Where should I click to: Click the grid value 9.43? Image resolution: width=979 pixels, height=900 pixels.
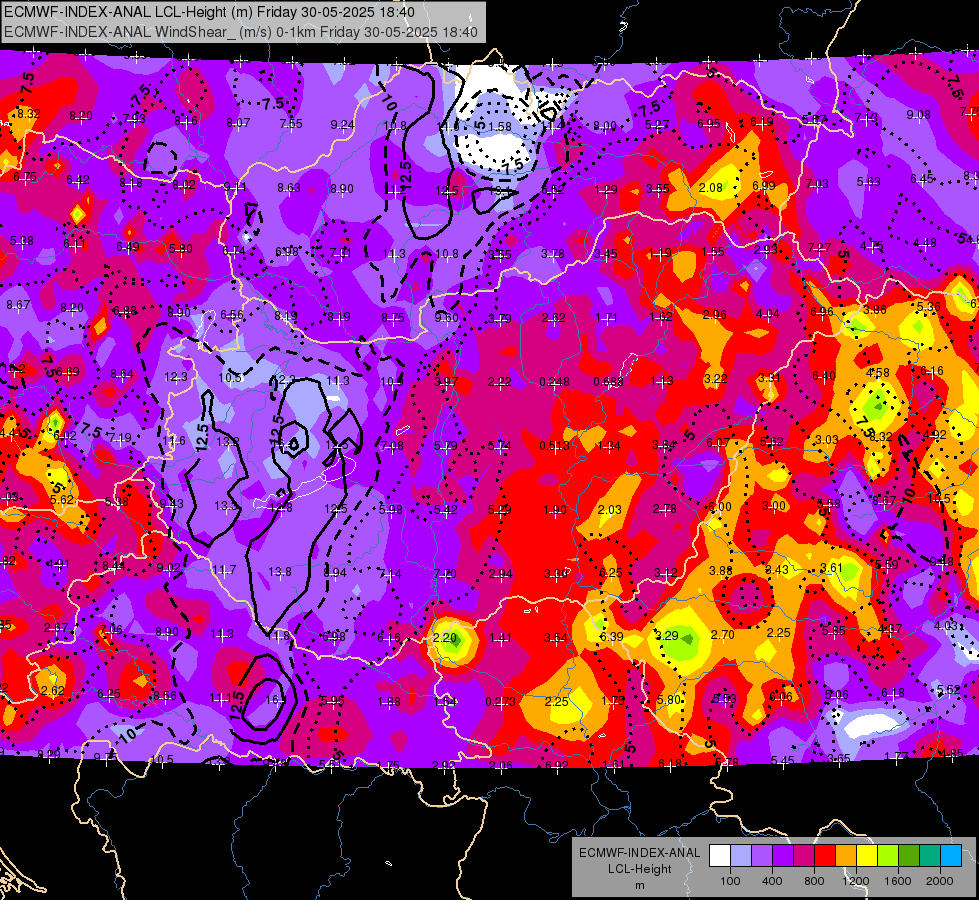click(x=171, y=504)
